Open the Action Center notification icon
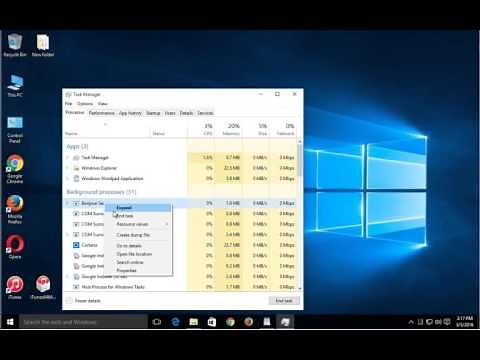 [x=447, y=322]
